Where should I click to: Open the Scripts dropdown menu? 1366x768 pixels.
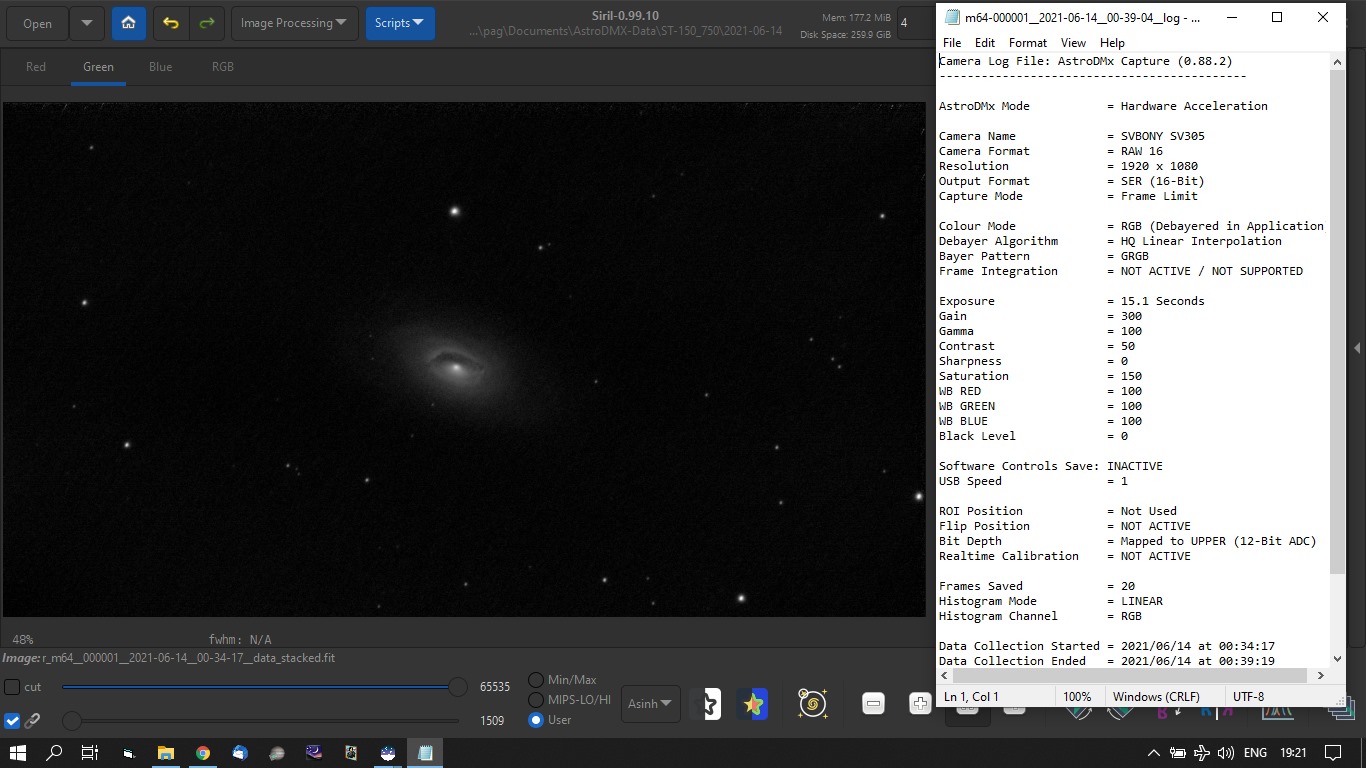click(400, 23)
